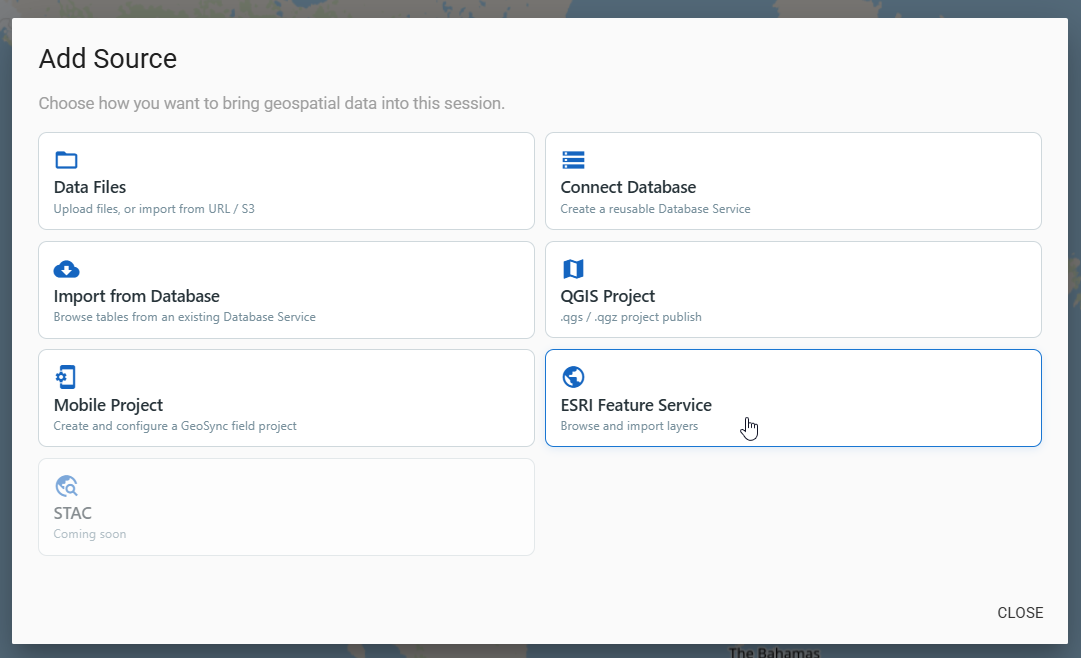Click 'Create and configure a GeoSync field project' text
This screenshot has width=1081, height=658.
[175, 426]
